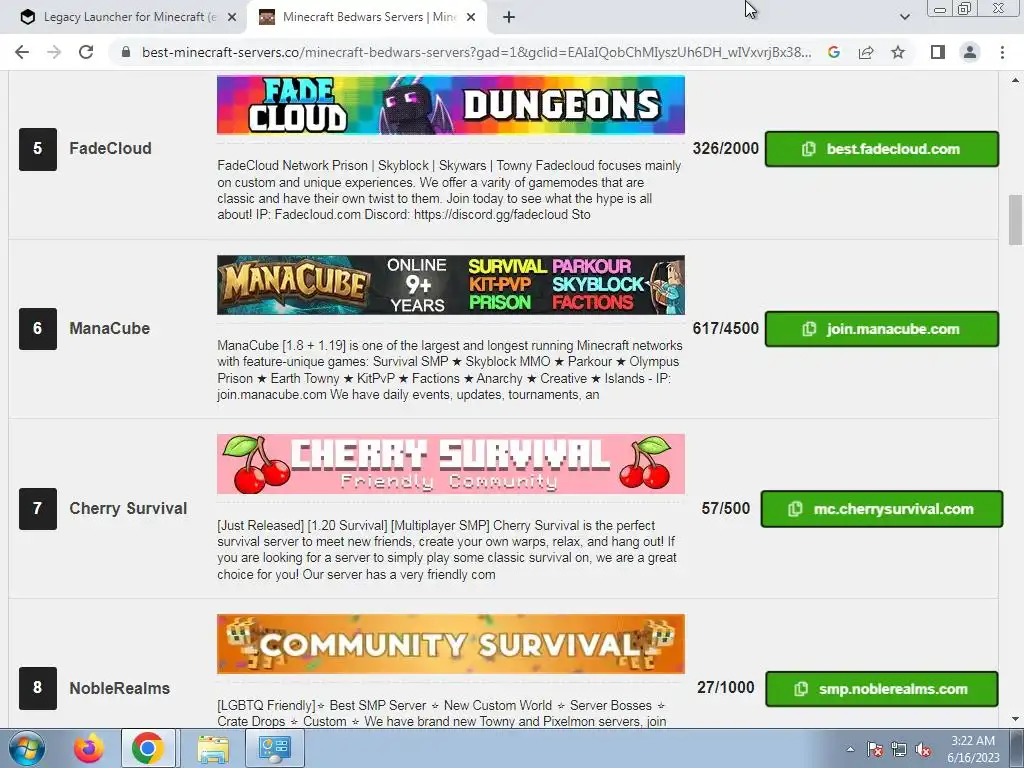Open the Google icon in address bar

coord(834,52)
